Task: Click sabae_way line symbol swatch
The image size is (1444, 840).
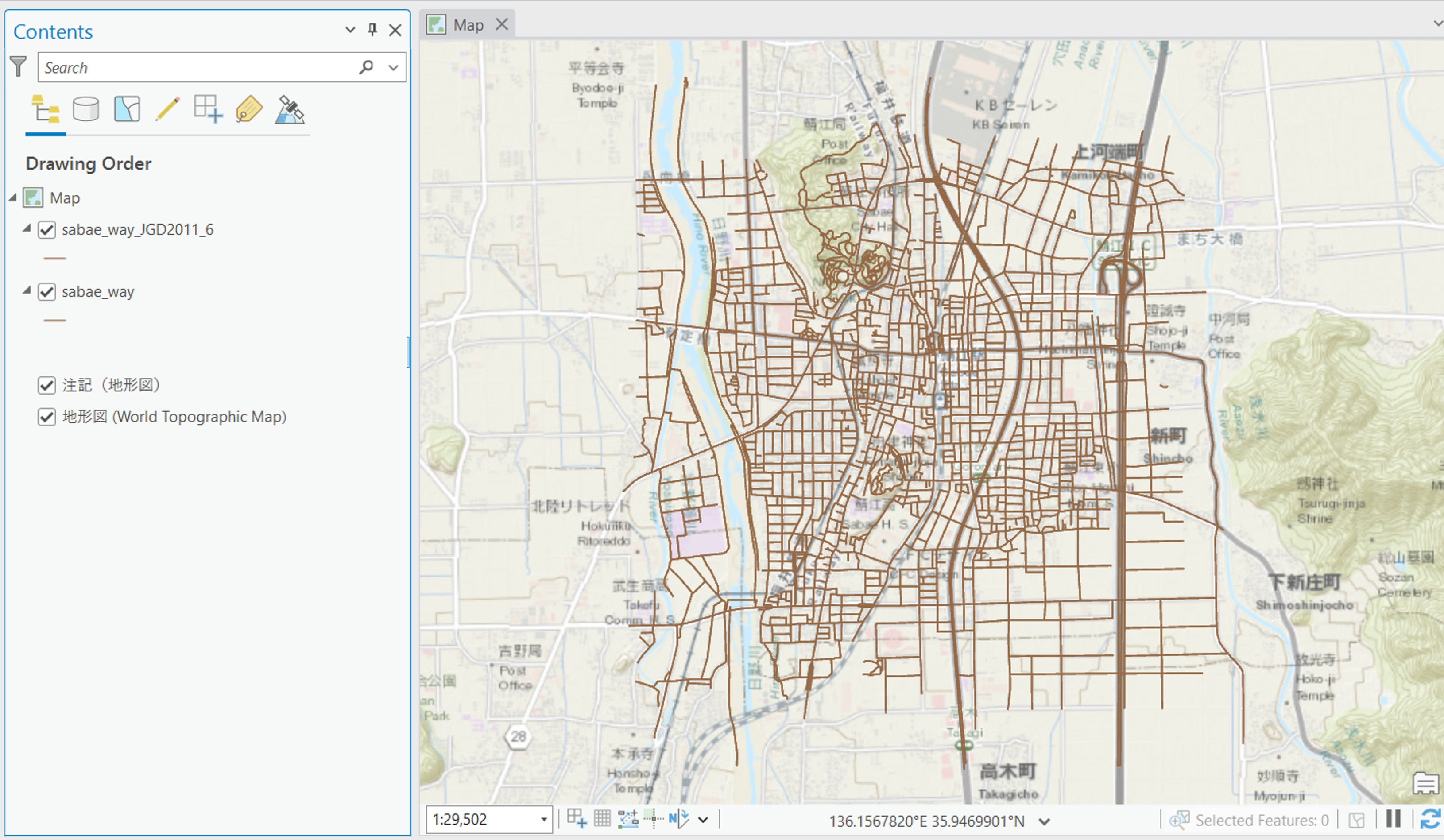Action: pos(55,320)
